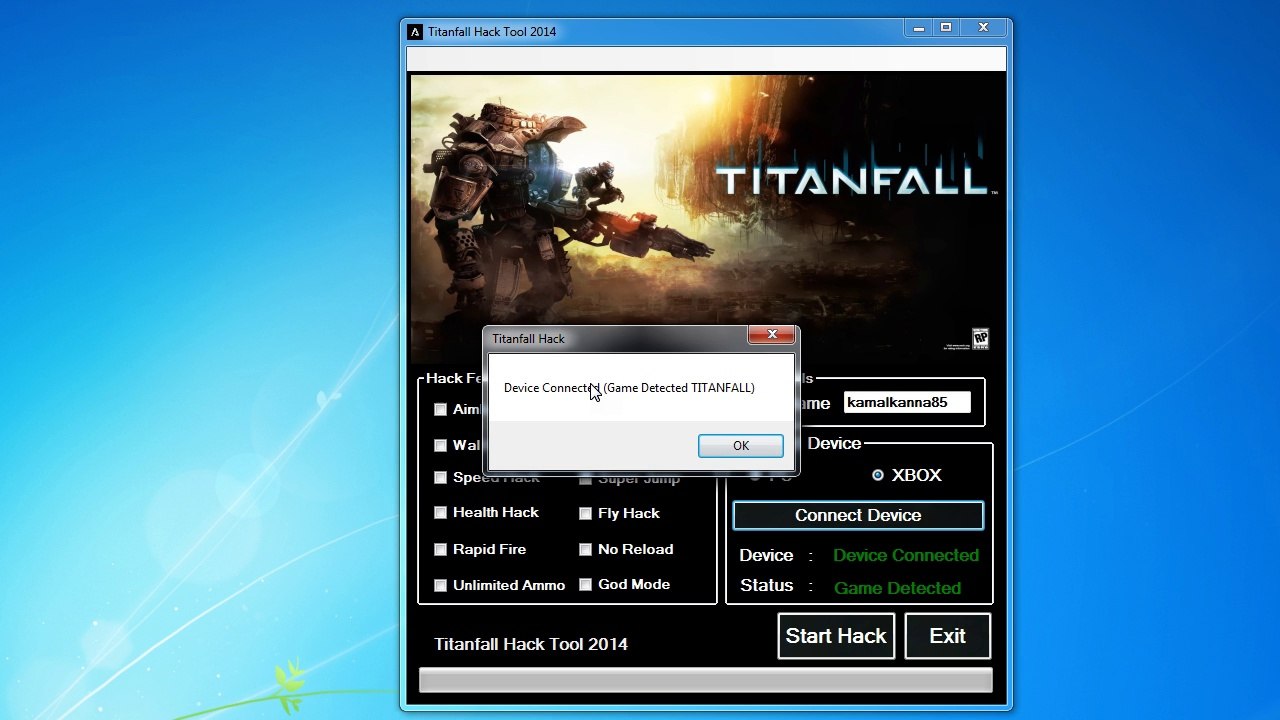
Task: Click the 'Titanfall Hack Tool 2014' footer label
Action: pos(531,644)
